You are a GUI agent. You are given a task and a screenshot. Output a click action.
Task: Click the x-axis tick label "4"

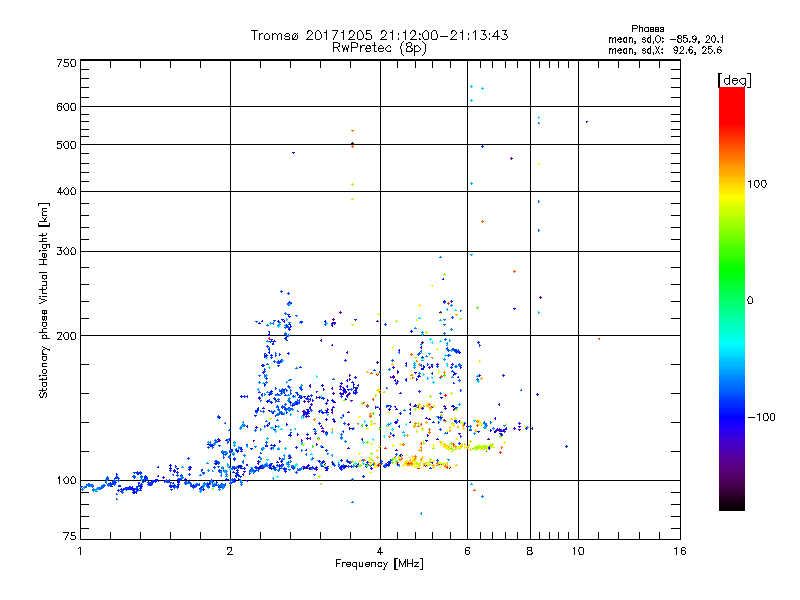[x=380, y=551]
